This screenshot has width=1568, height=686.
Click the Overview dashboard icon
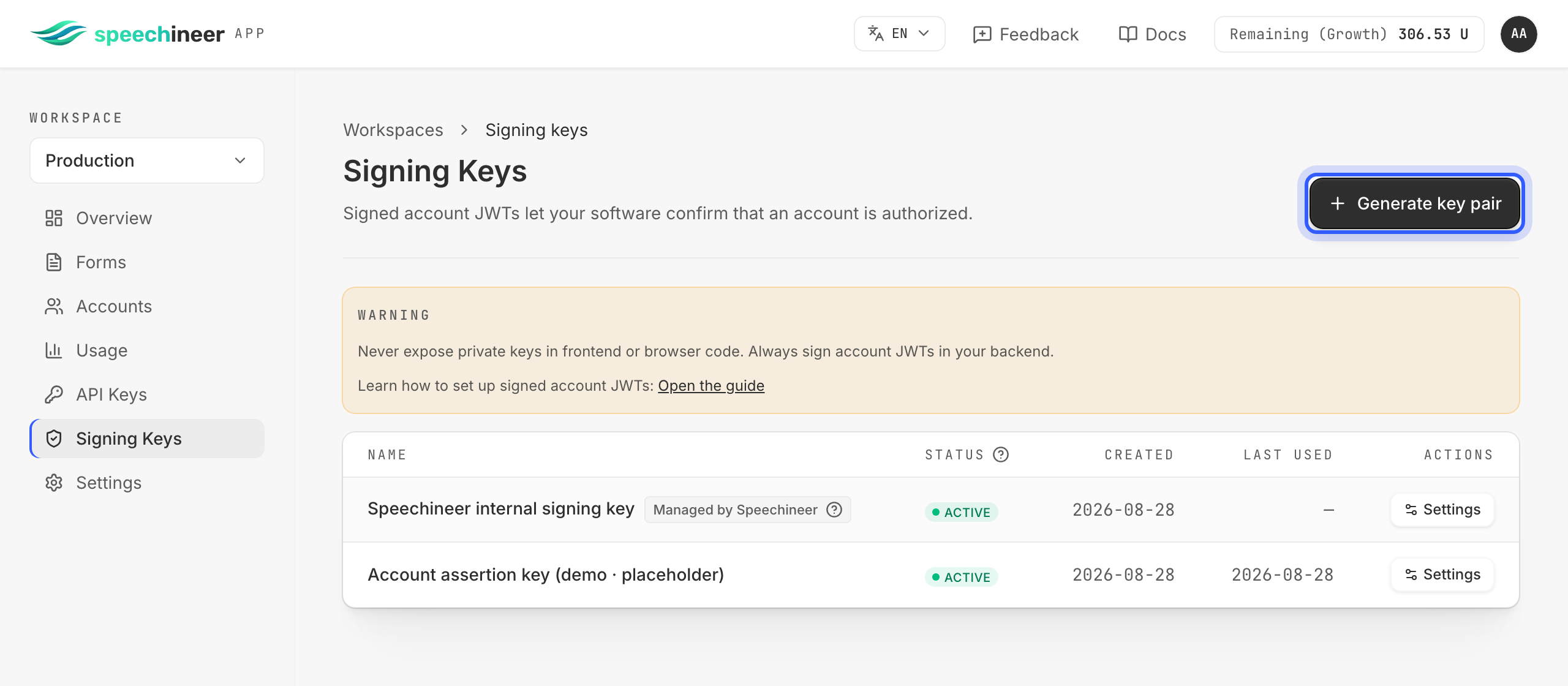pos(54,218)
